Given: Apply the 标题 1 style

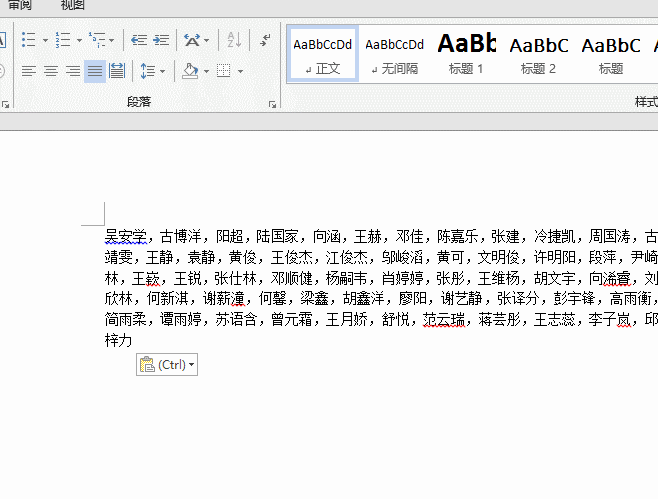Looking at the screenshot, I should [466, 54].
